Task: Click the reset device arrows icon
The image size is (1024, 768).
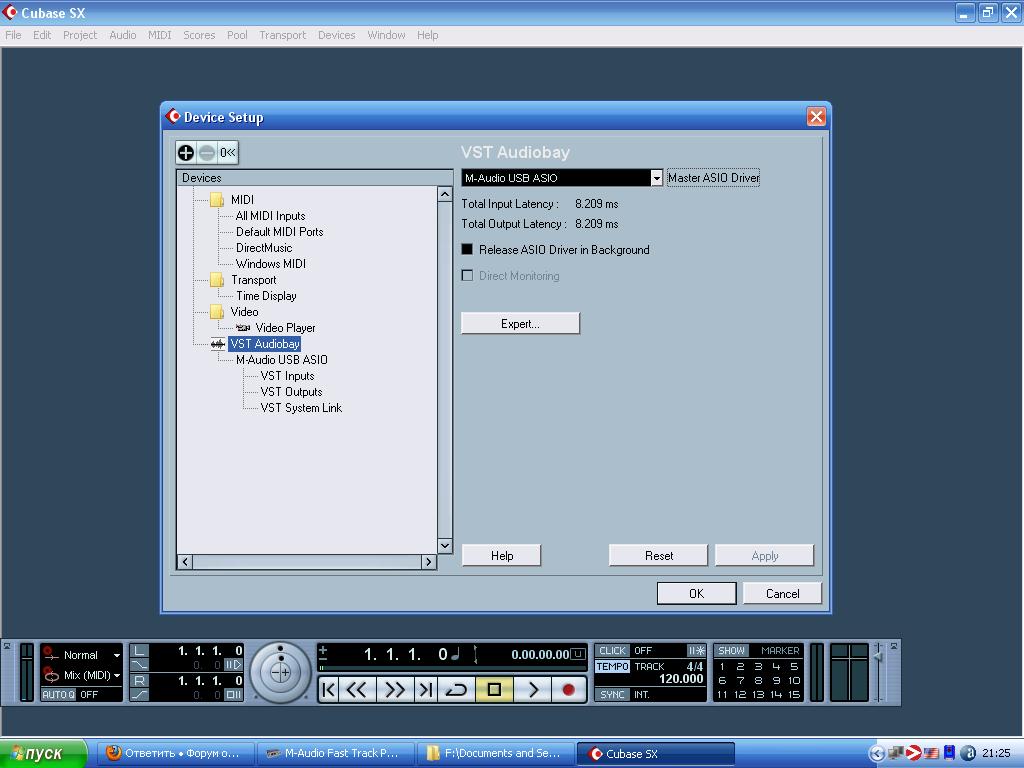Action: click(x=228, y=153)
